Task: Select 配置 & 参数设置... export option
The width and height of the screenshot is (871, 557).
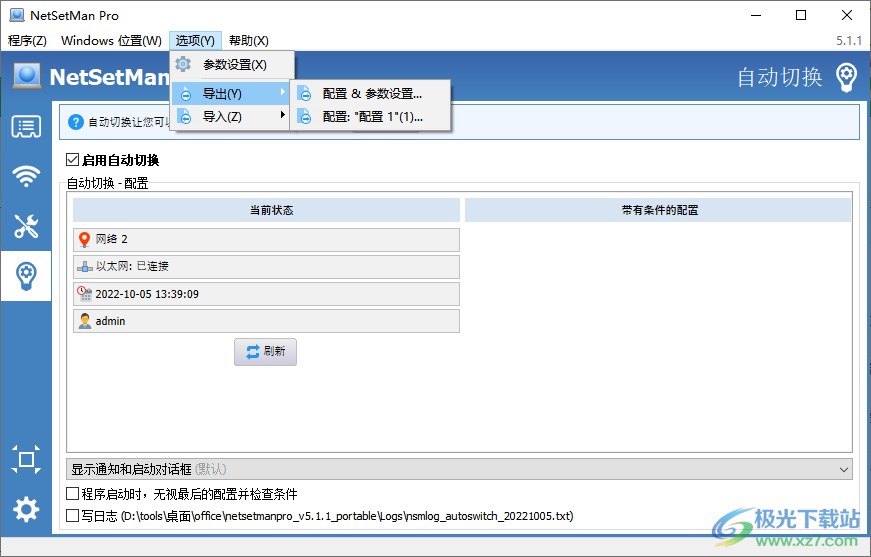Action: click(x=370, y=94)
